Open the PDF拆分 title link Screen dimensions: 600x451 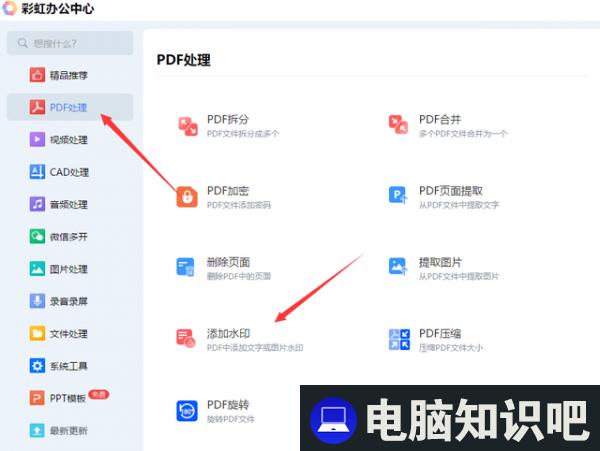coord(228,119)
